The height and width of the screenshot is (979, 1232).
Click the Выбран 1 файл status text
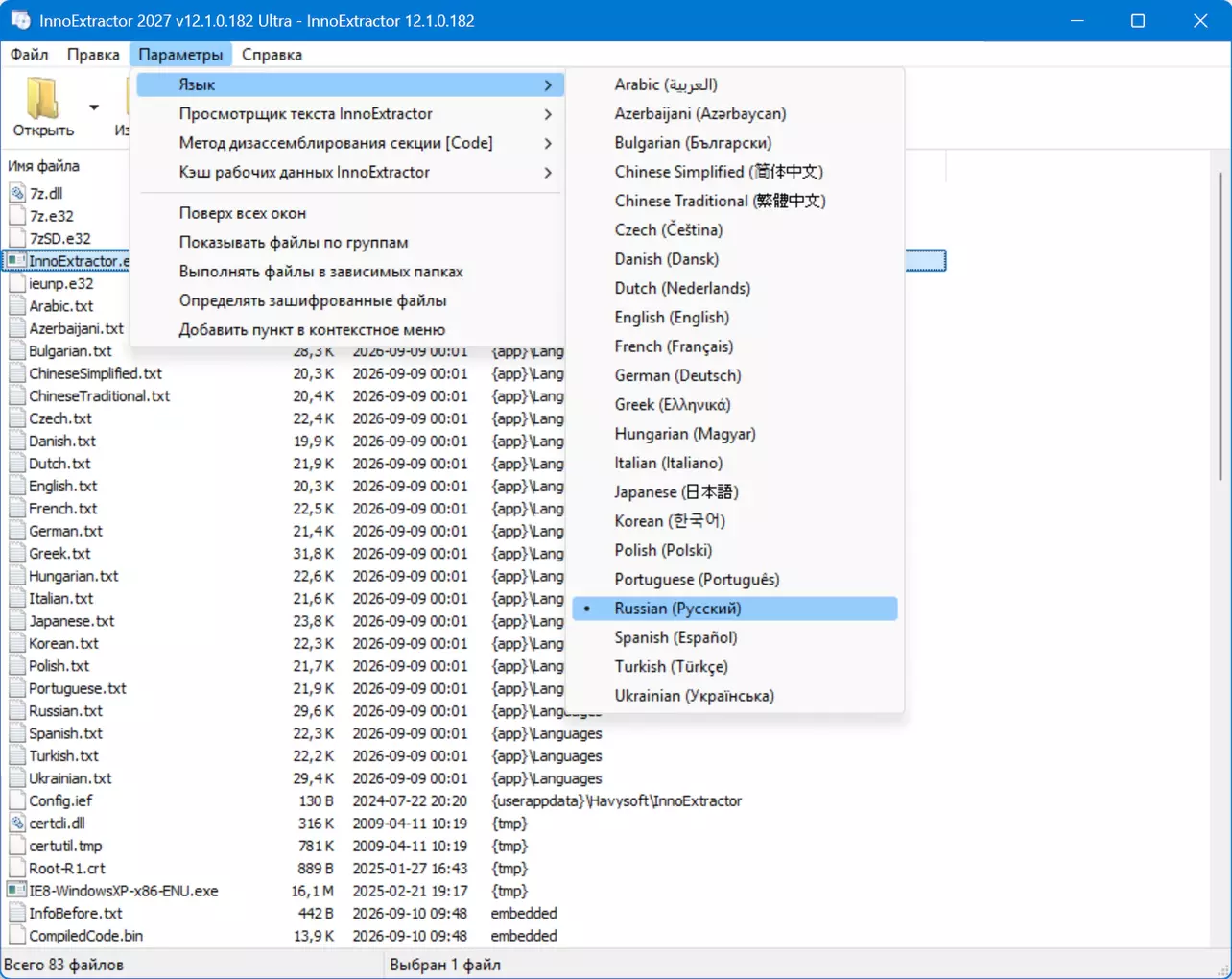click(x=445, y=965)
